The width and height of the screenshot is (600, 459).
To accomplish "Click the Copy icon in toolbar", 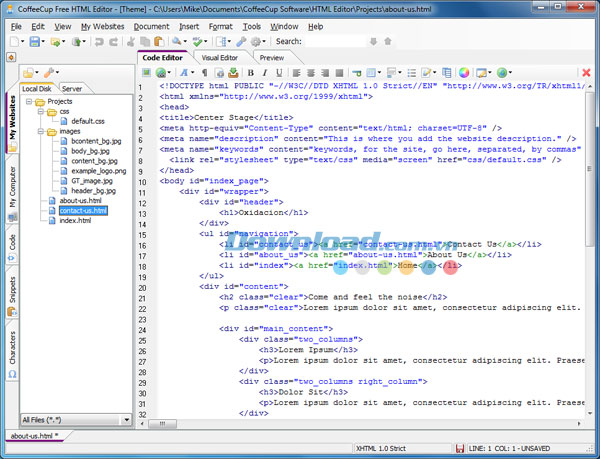I will click(145, 41).
